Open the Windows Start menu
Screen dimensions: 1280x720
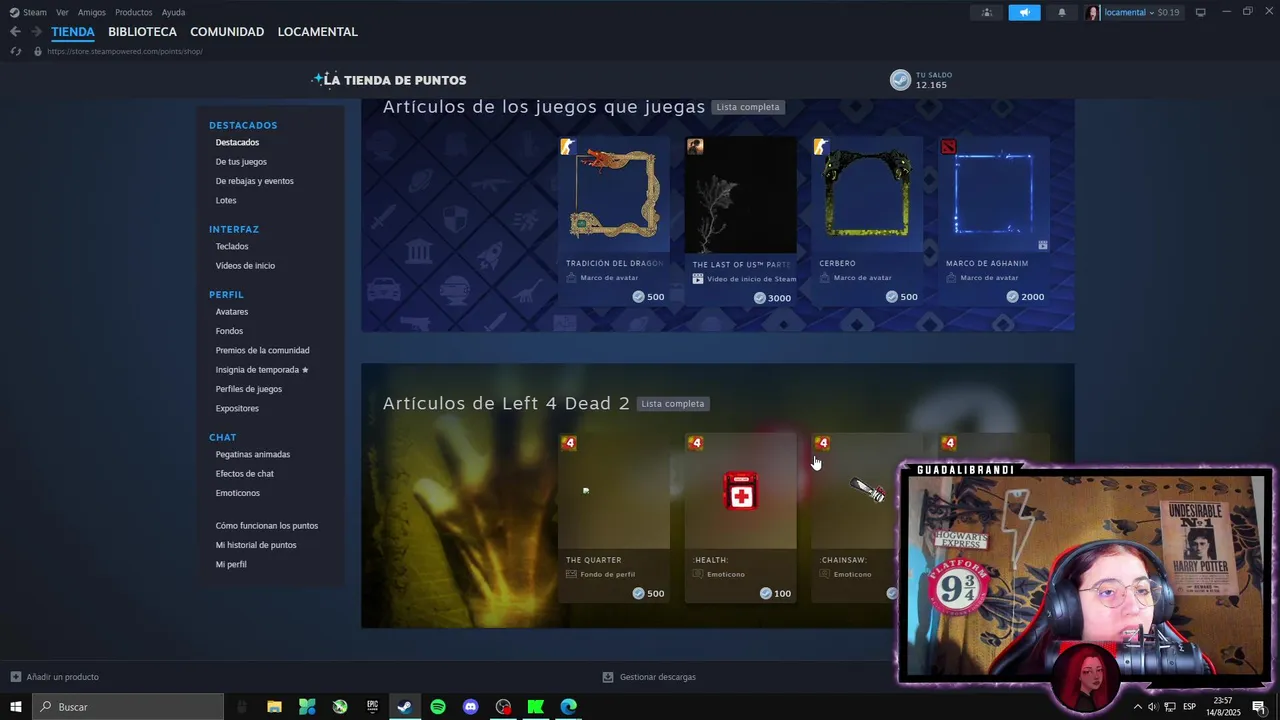pos(16,707)
